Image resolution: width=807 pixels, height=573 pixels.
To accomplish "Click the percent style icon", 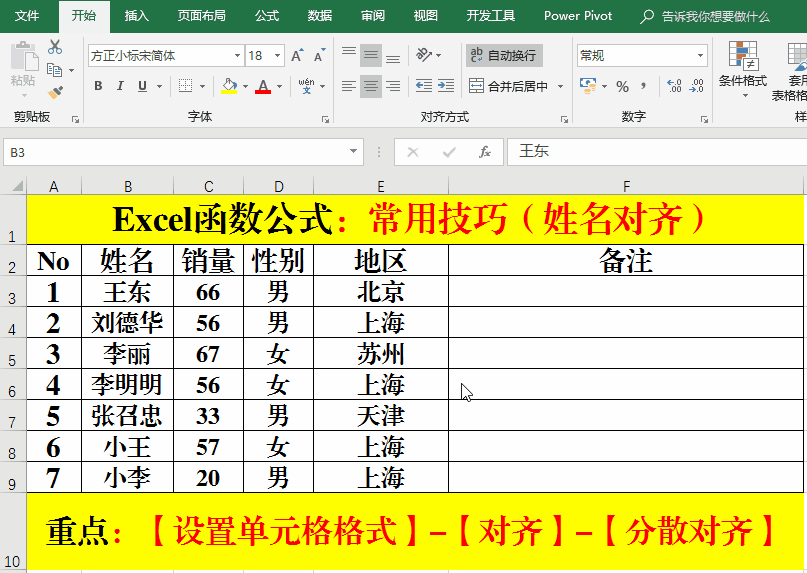I will 622,86.
